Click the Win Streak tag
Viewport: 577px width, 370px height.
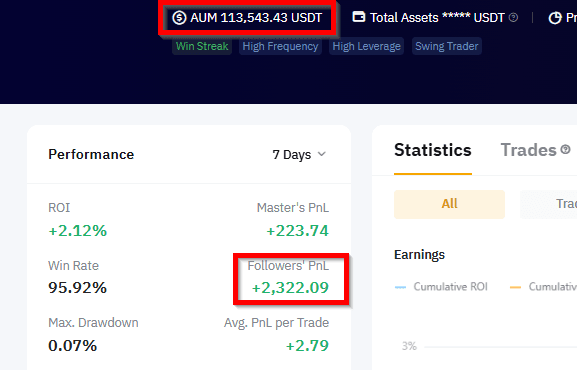click(202, 46)
